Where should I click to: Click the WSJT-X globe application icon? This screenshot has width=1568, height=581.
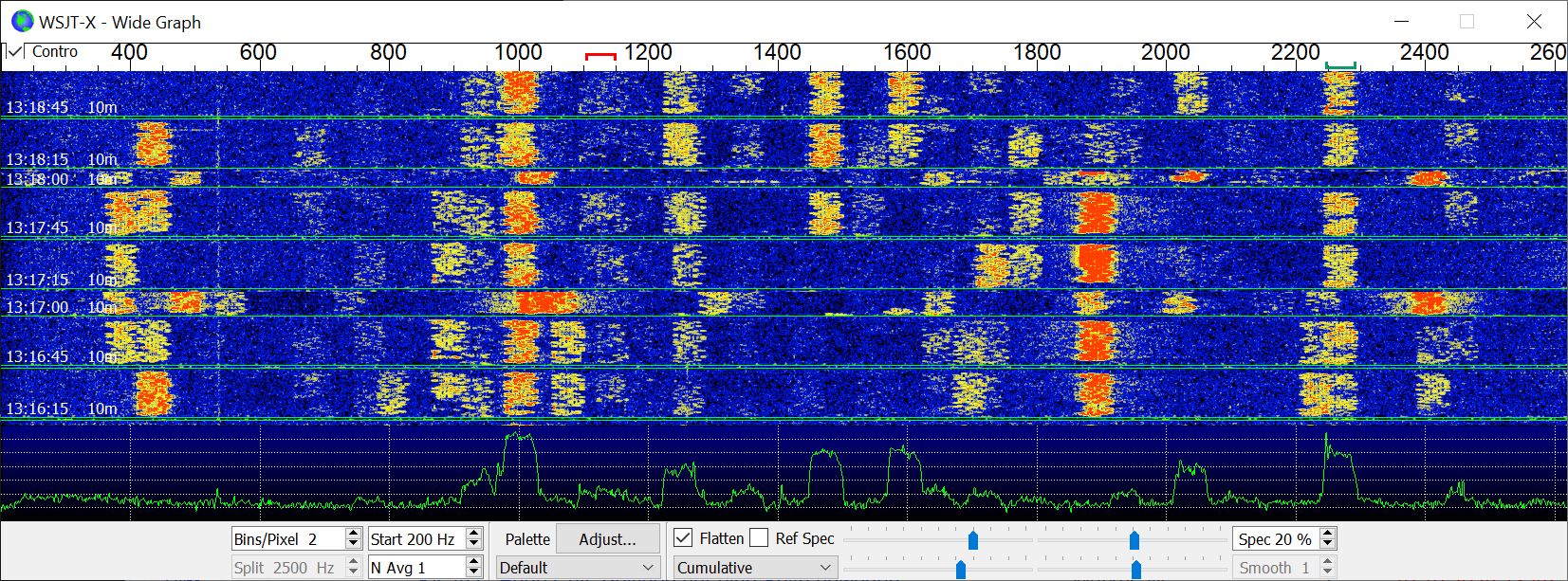click(21, 22)
